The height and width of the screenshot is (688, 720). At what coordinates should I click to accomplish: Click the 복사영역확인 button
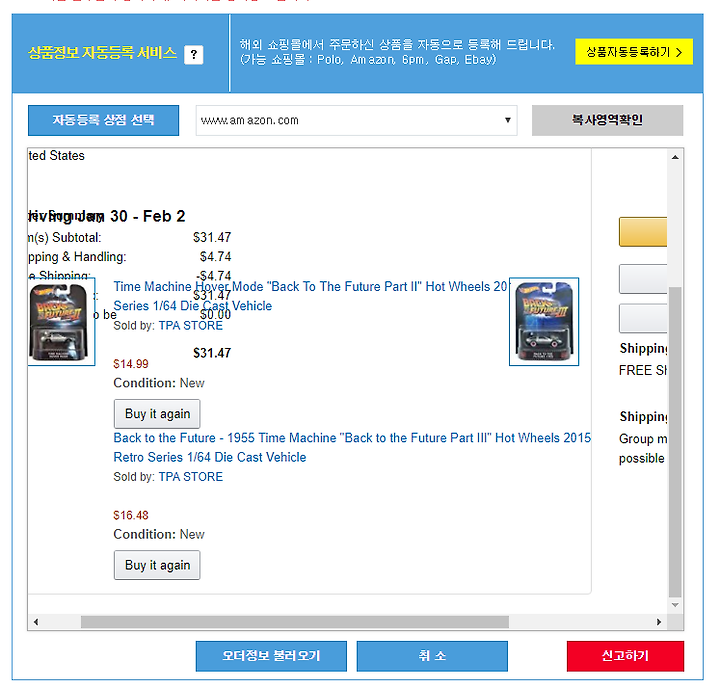point(607,120)
